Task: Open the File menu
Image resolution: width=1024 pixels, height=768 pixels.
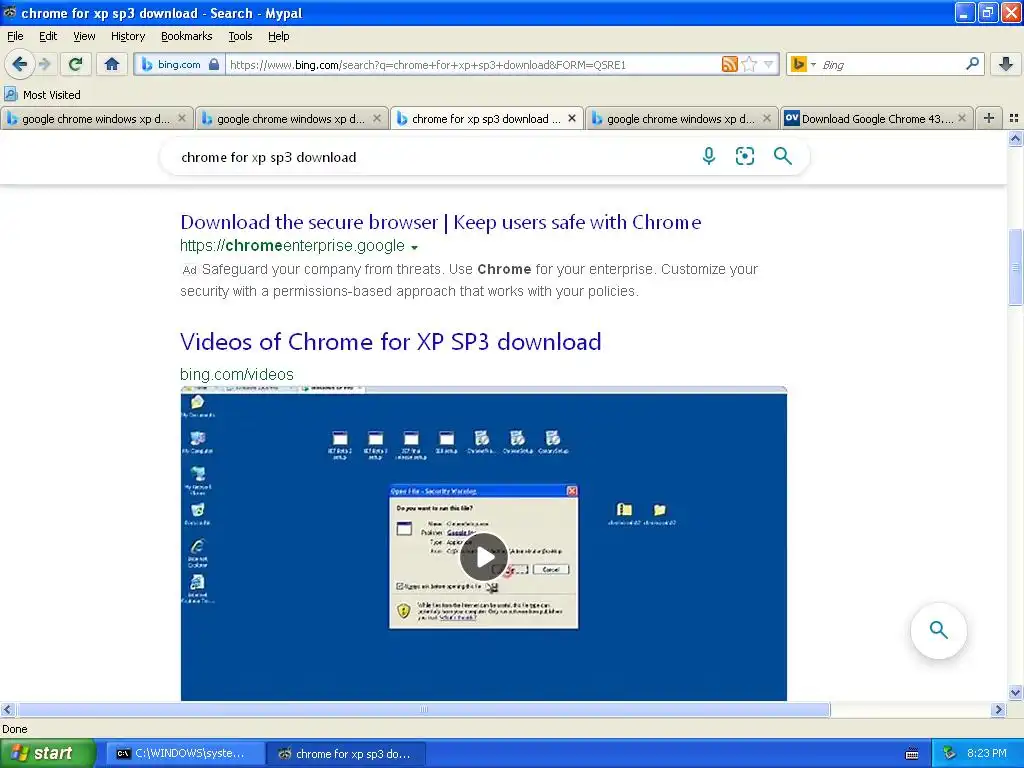Action: coord(15,36)
